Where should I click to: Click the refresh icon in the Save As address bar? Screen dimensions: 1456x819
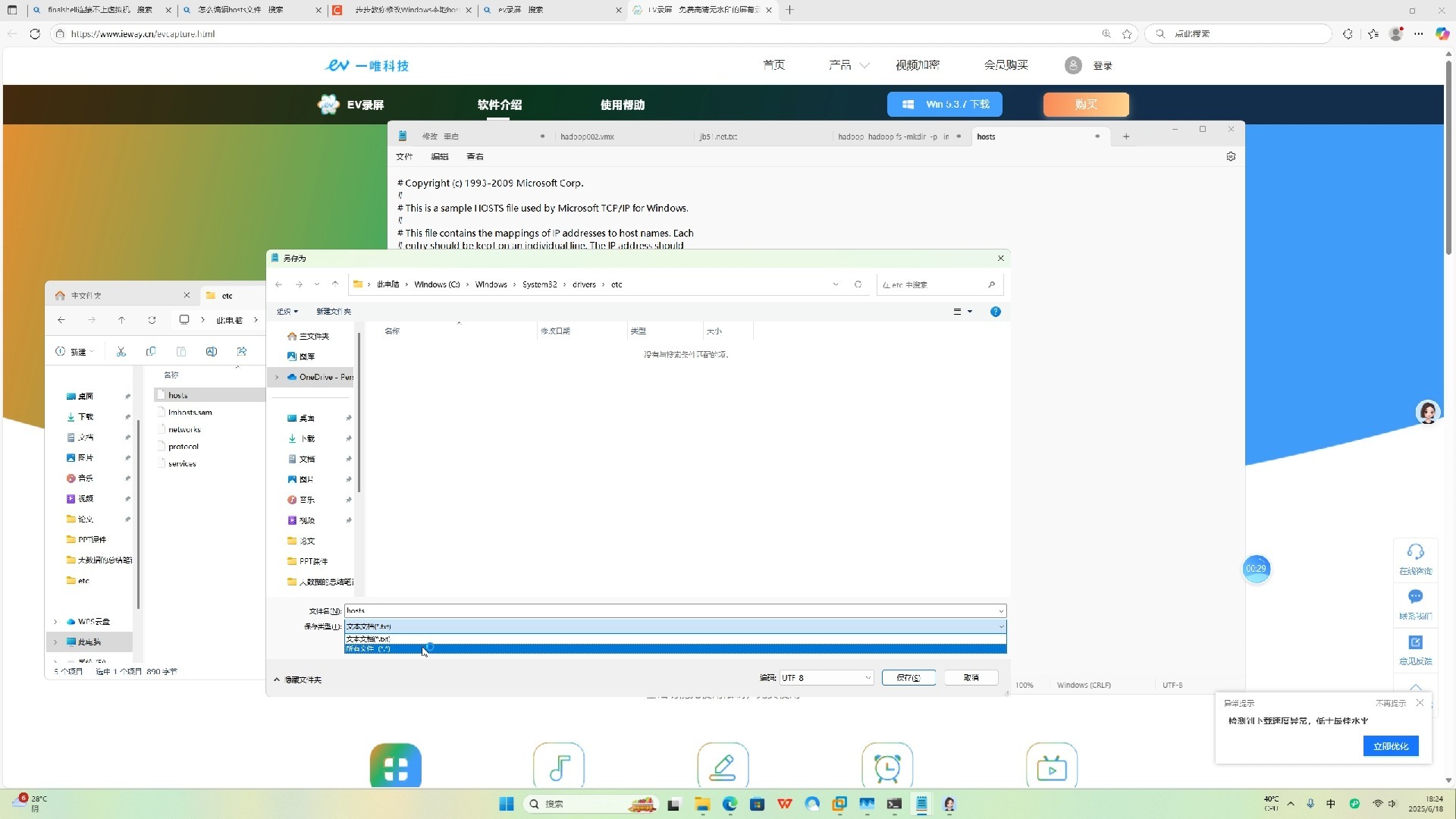[x=858, y=284]
